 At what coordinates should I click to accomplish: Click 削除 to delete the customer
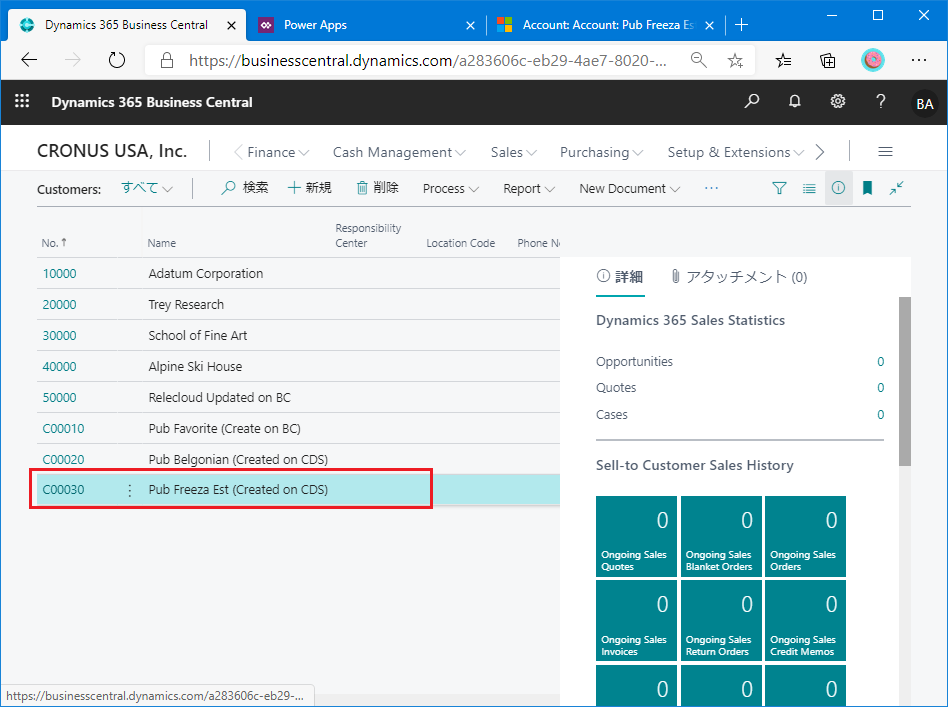coord(377,188)
